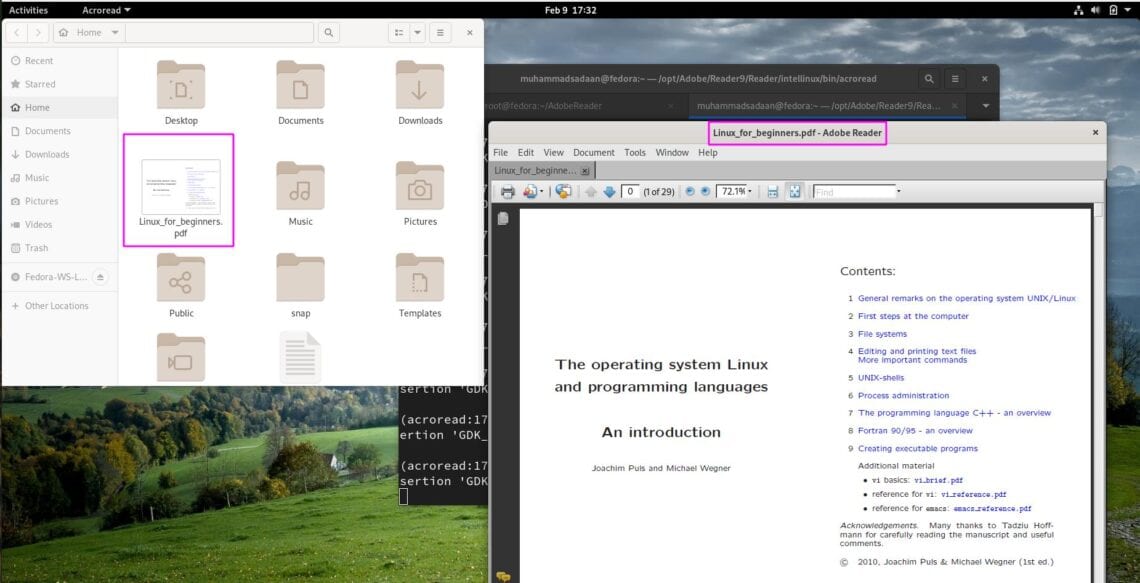
Task: Eject the Fedora-WS-Live drive
Action: (x=100, y=277)
